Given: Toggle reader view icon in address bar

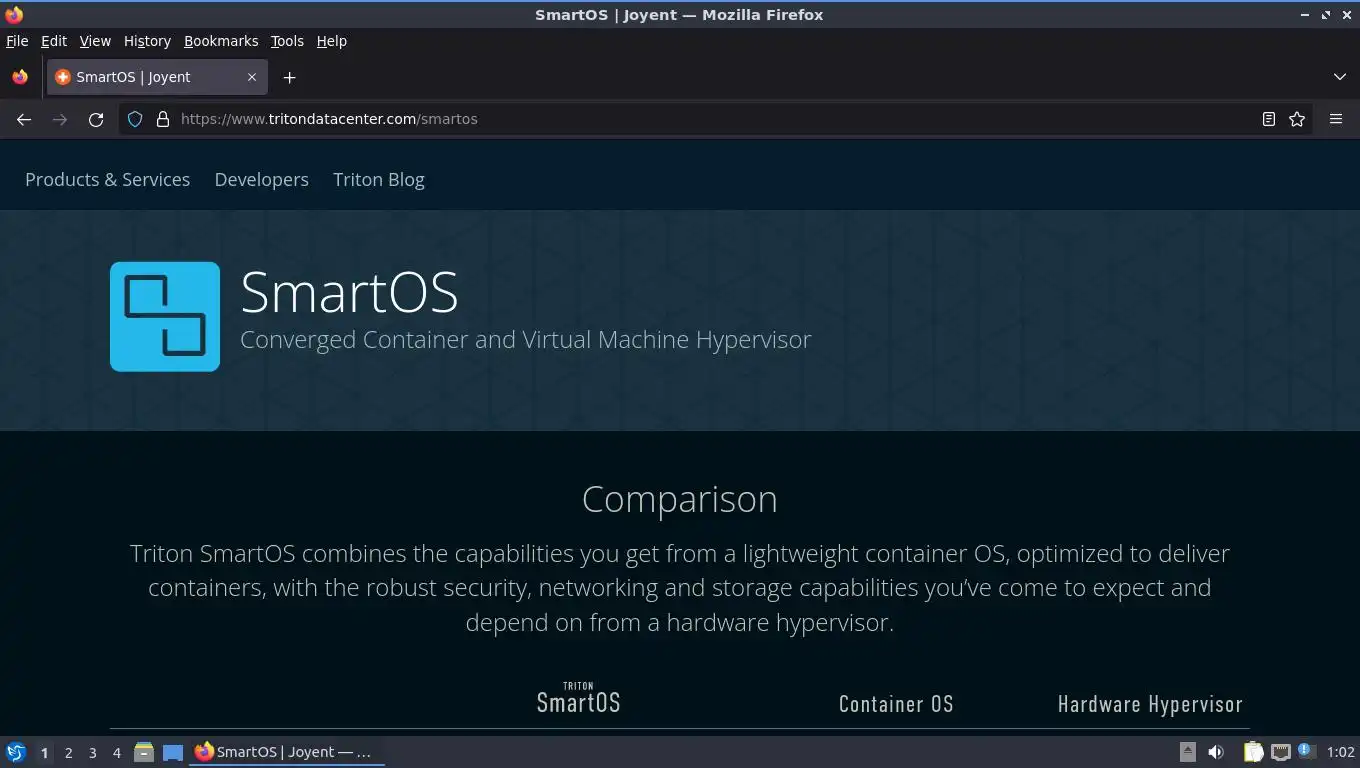Looking at the screenshot, I should click(1268, 119).
